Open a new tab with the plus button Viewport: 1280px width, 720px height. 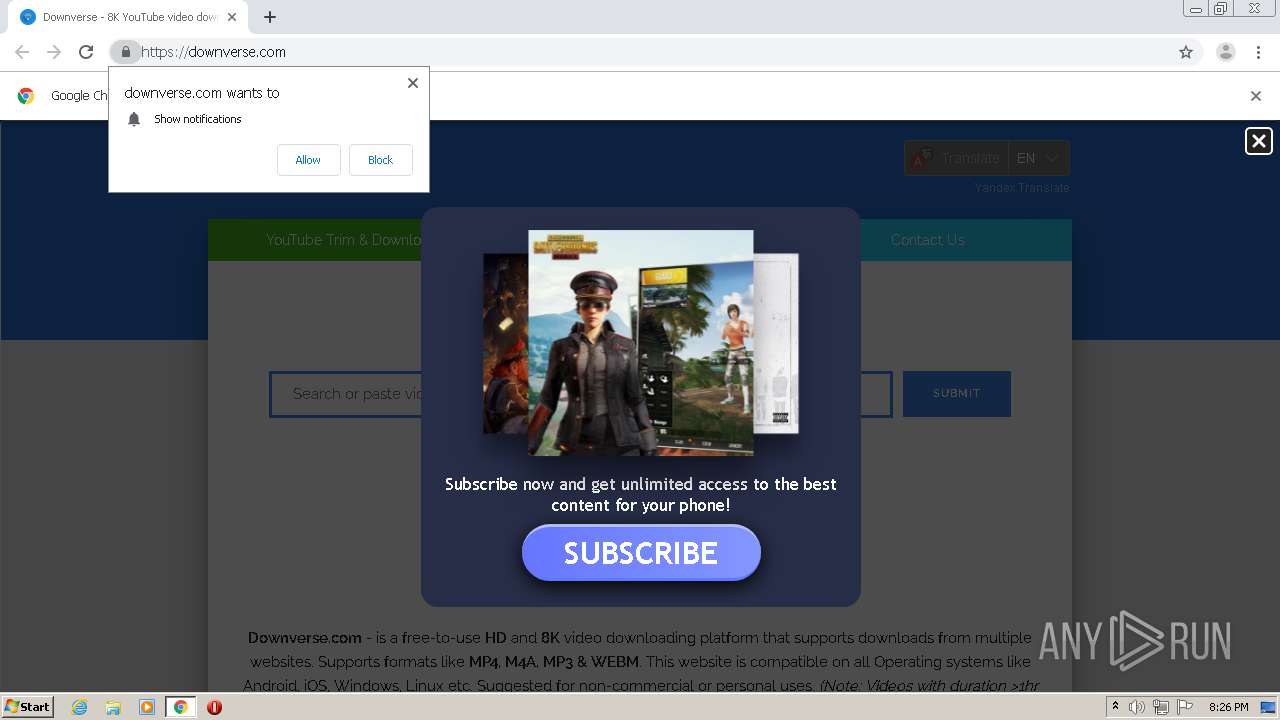click(270, 17)
